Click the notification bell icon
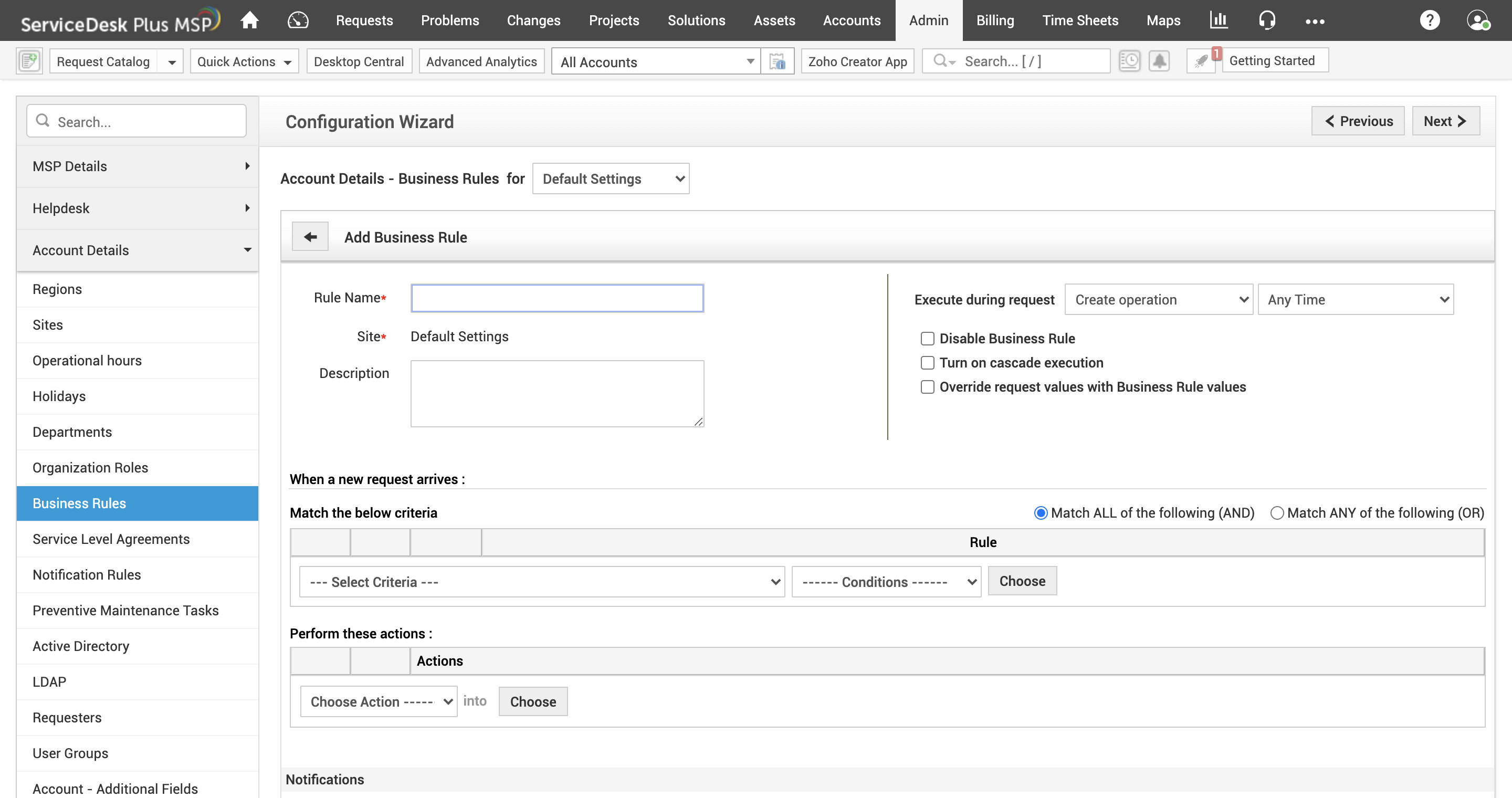1512x798 pixels. [1159, 61]
